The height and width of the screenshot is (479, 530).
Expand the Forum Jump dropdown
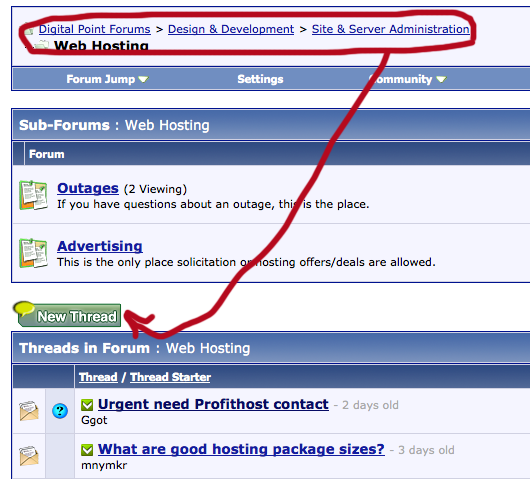click(x=107, y=79)
